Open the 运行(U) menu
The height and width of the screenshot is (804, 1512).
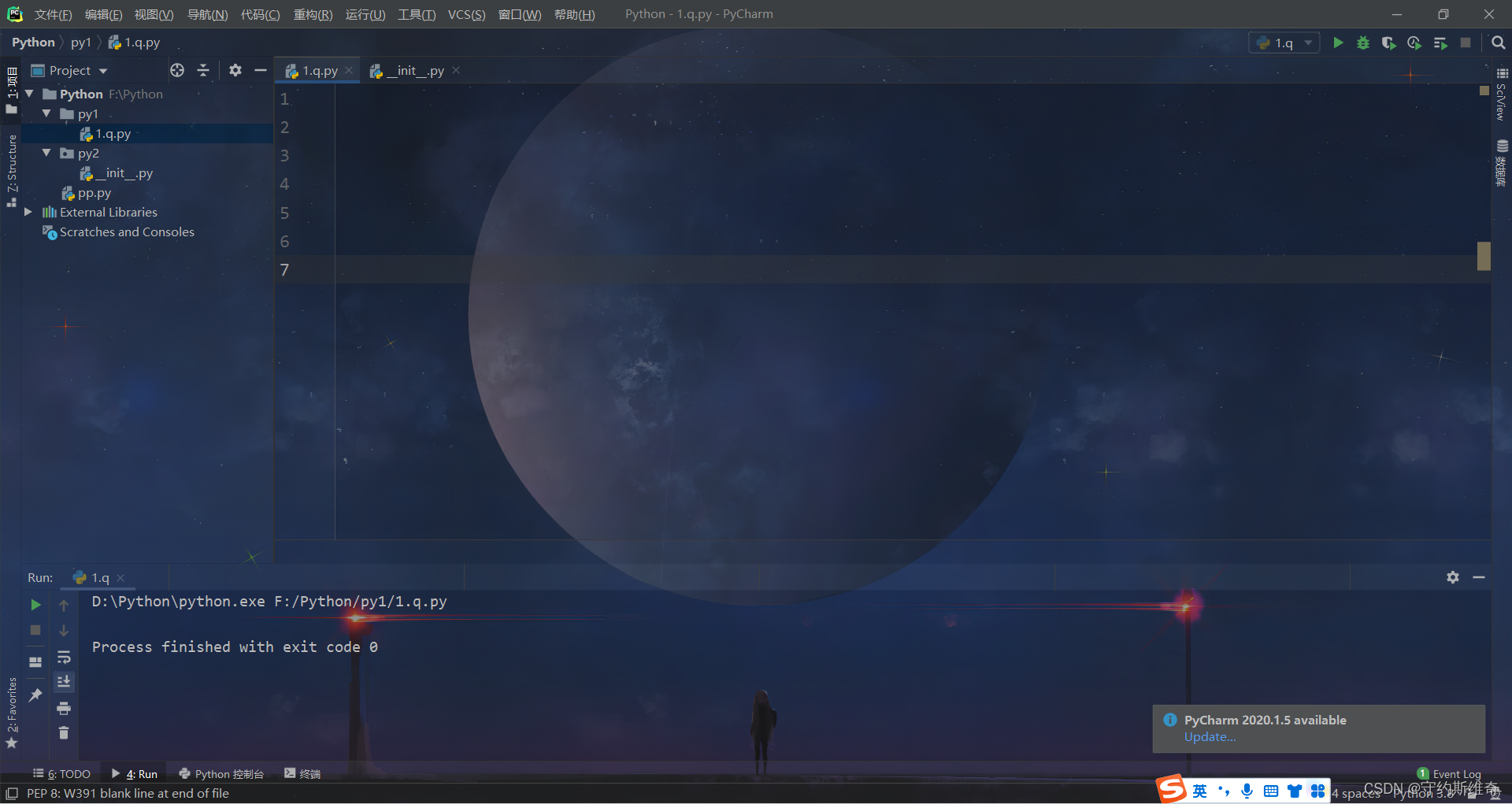coord(365,14)
